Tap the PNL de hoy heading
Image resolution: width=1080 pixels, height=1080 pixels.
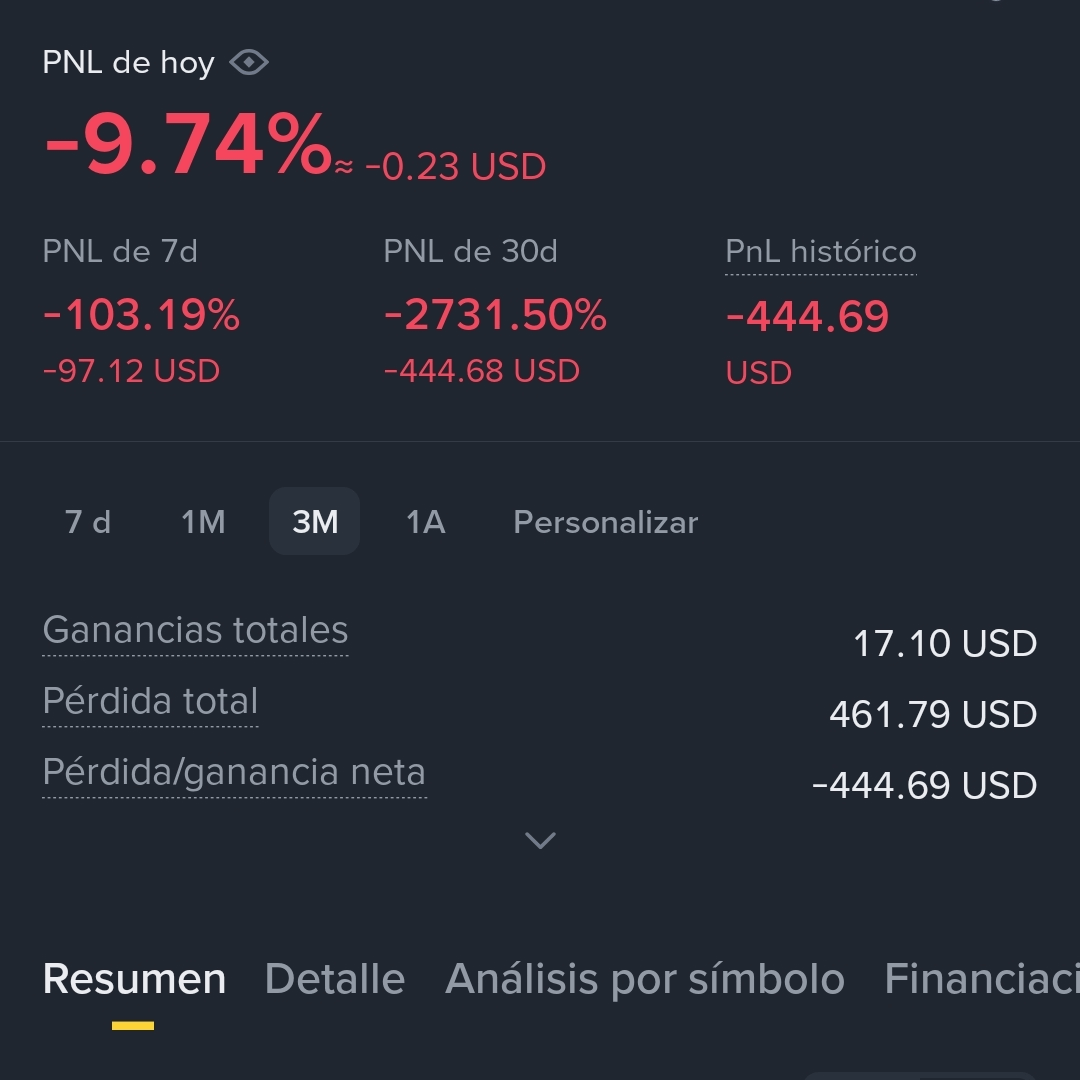pos(129,63)
